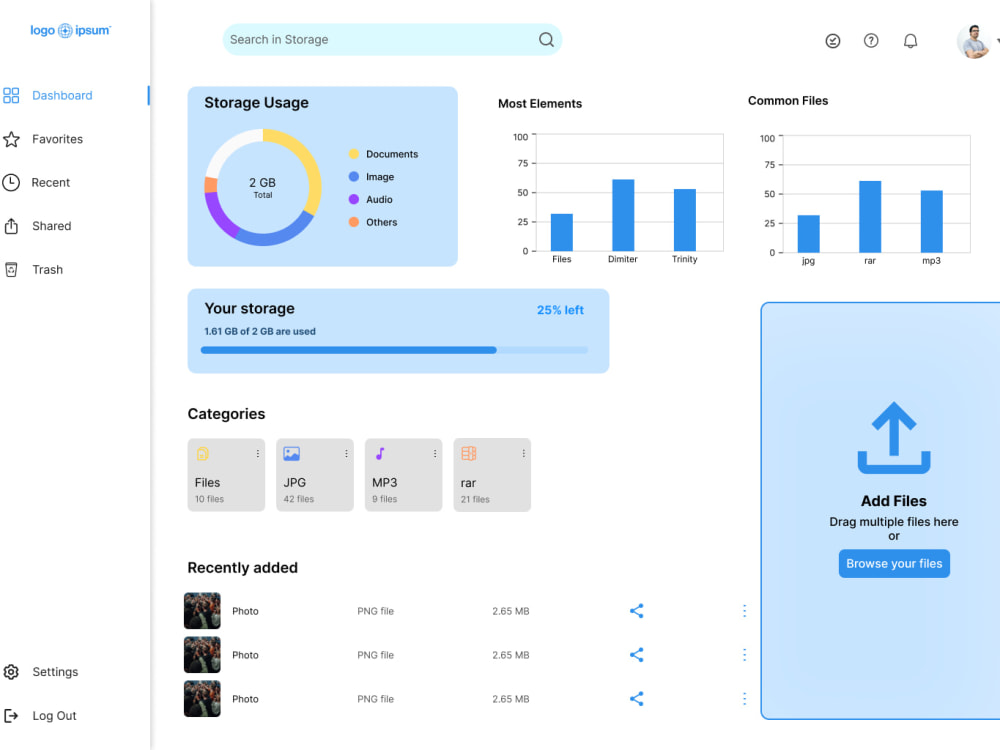Click the rar bar in Common Files
The height and width of the screenshot is (750, 1000).
870,217
